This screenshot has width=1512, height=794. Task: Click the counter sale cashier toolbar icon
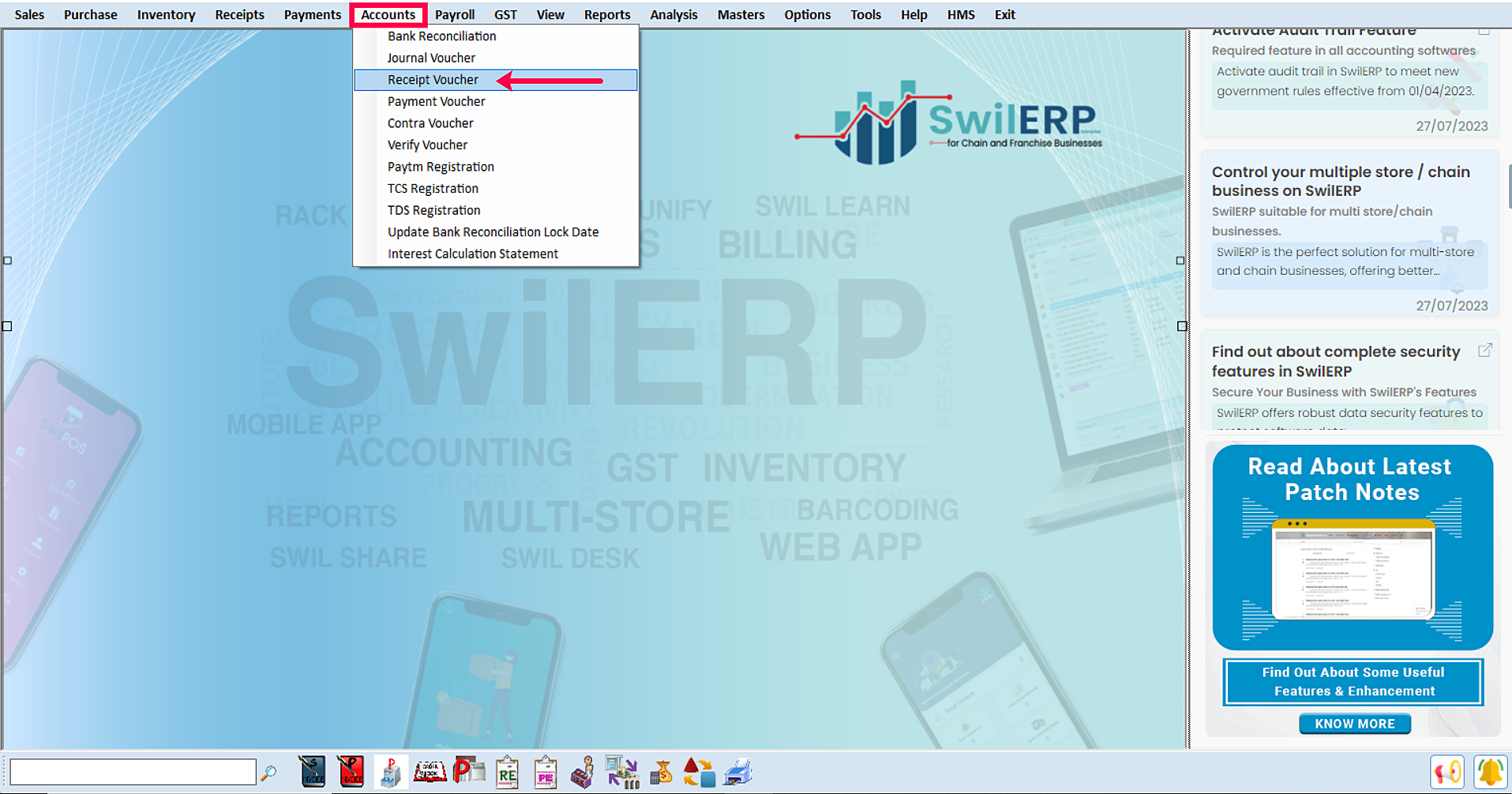tap(583, 772)
